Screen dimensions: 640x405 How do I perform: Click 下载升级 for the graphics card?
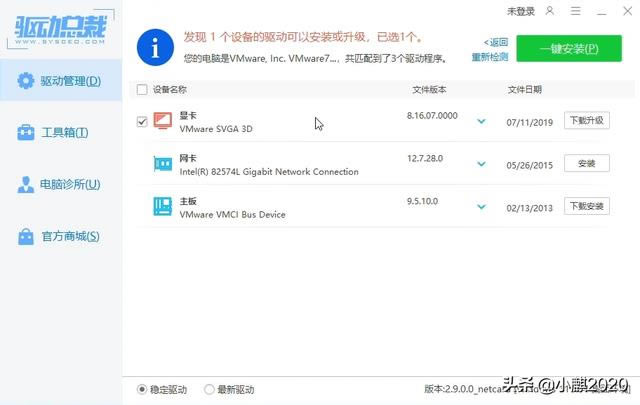coord(587,120)
